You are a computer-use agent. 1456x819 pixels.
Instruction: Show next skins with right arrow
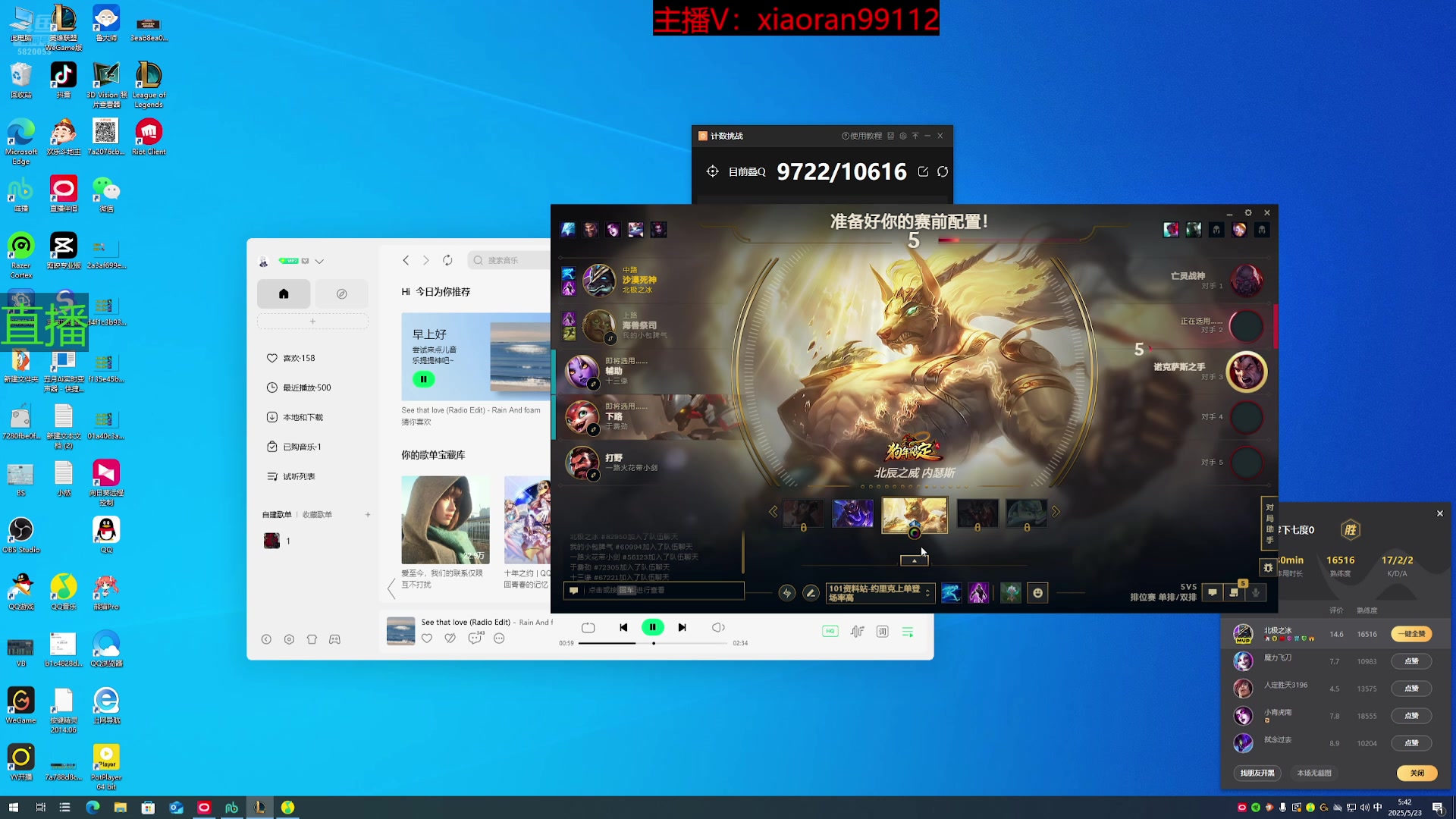coord(1056,512)
